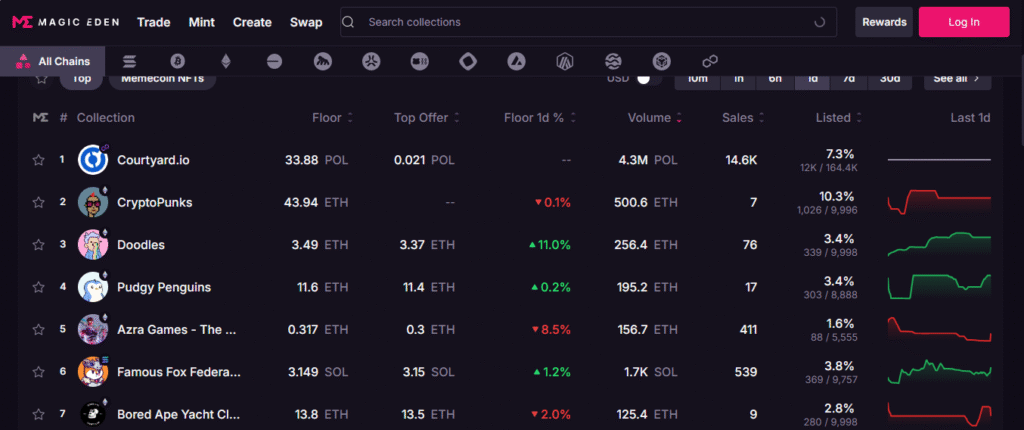
Task: Select the ApeChain ape icon
Action: pyautogui.click(x=323, y=62)
